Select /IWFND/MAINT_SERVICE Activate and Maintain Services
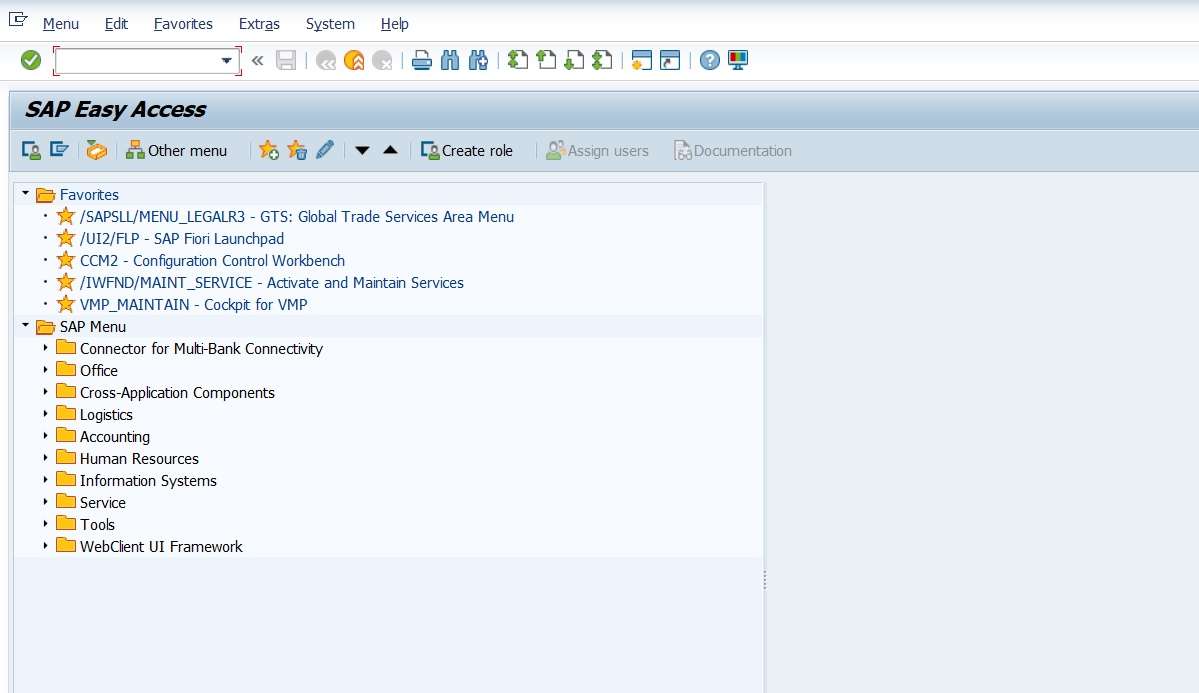This screenshot has width=1199, height=693. tap(271, 283)
